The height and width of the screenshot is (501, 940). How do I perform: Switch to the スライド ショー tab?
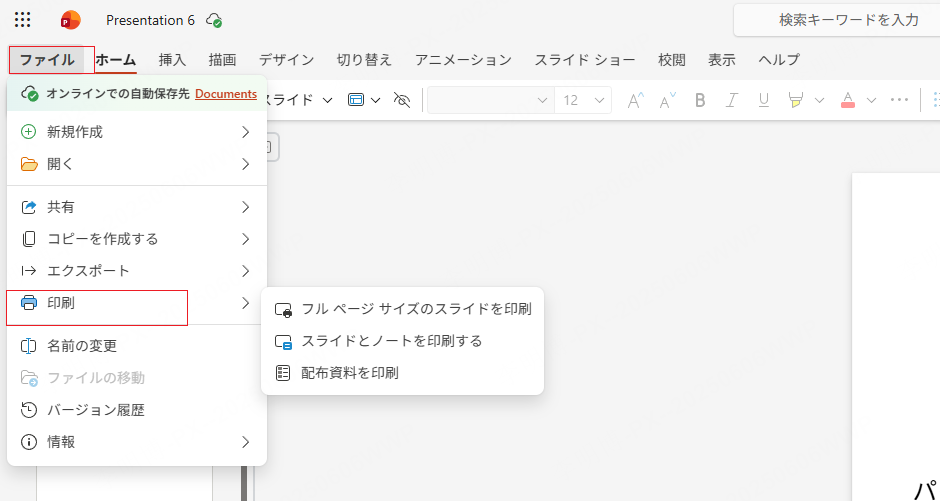(x=585, y=60)
